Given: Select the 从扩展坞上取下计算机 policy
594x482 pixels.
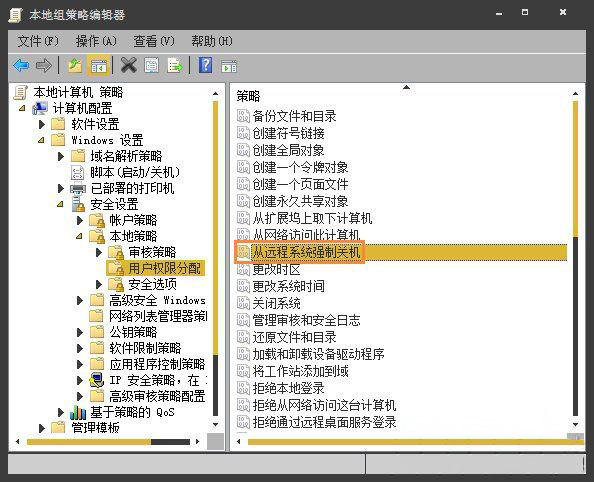Looking at the screenshot, I should coord(313,218).
